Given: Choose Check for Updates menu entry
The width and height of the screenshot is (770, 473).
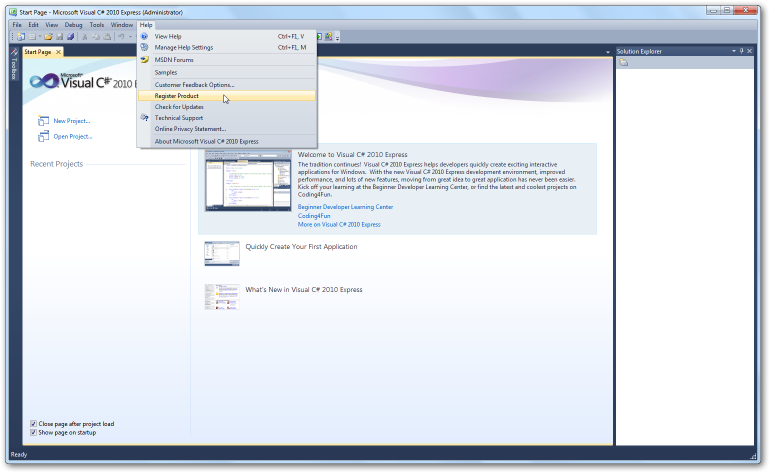Looking at the screenshot, I should coord(178,106).
